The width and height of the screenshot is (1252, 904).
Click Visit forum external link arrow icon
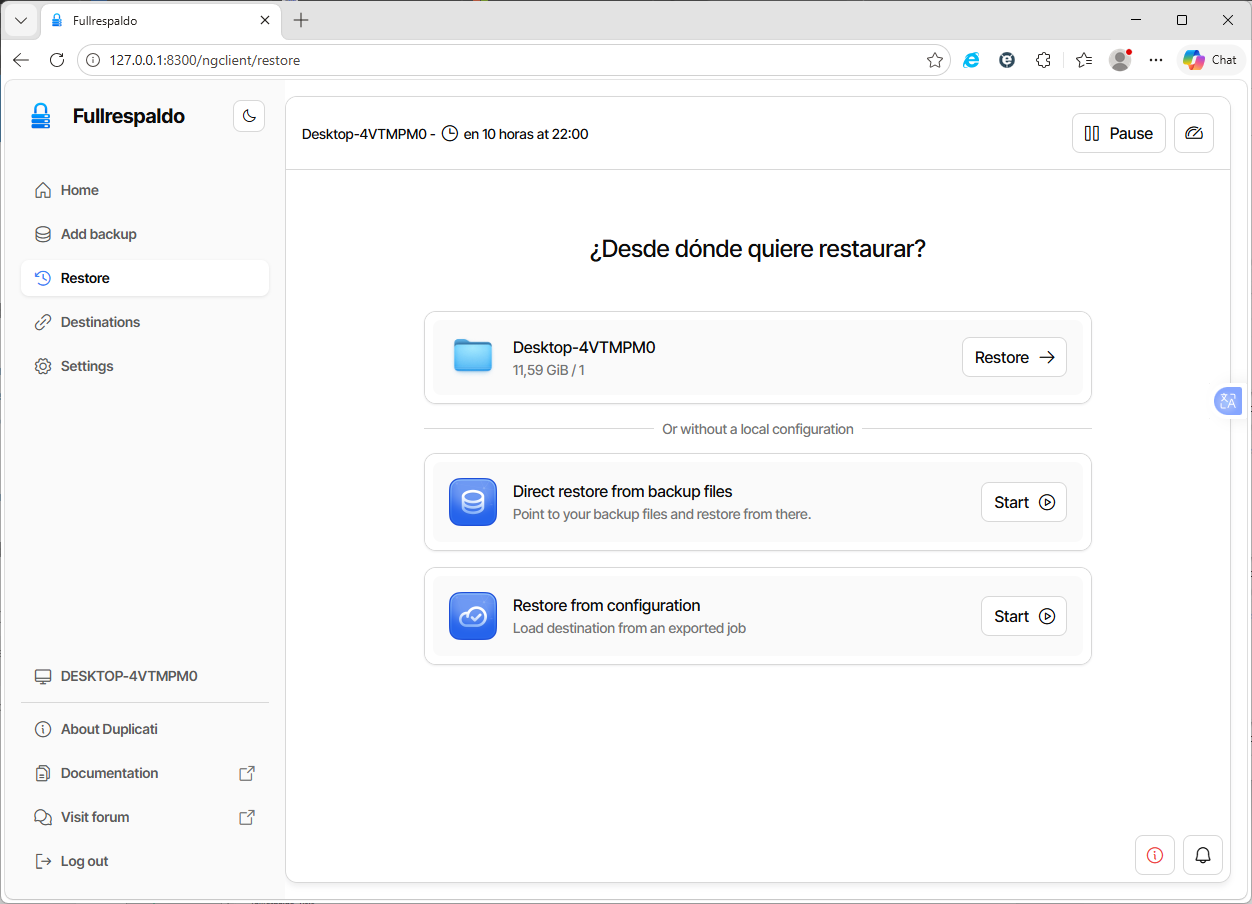(247, 817)
